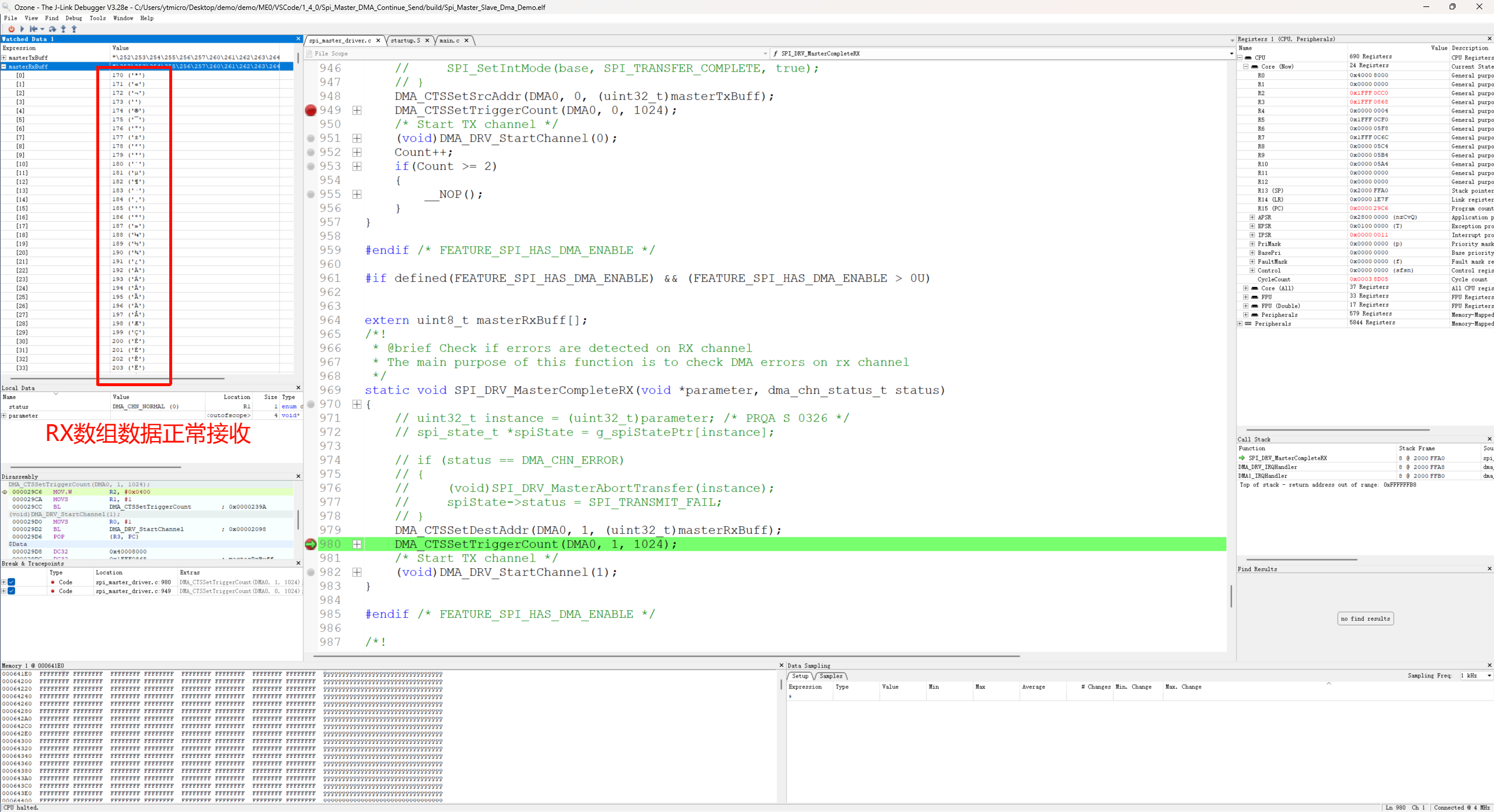Open the Debug menu

pyautogui.click(x=74, y=18)
